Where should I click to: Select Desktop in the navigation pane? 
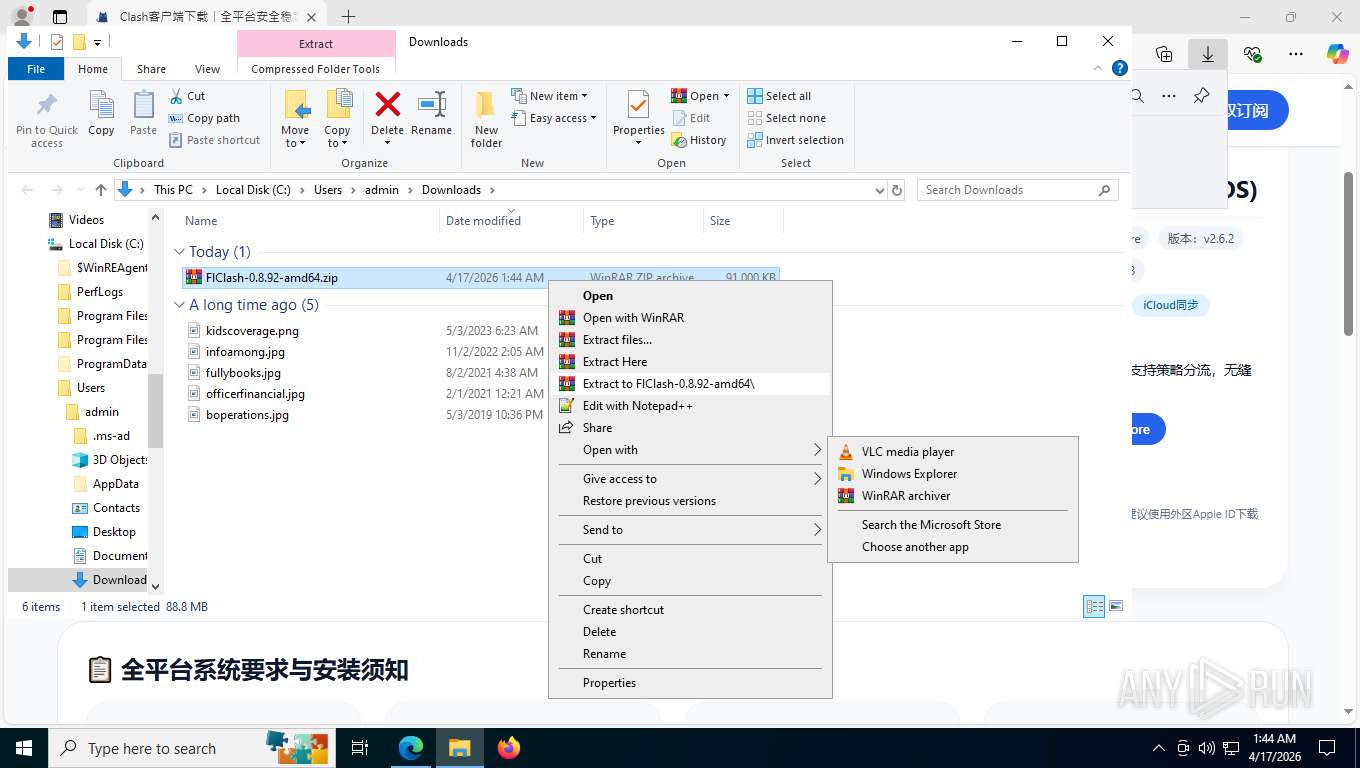tap(114, 532)
